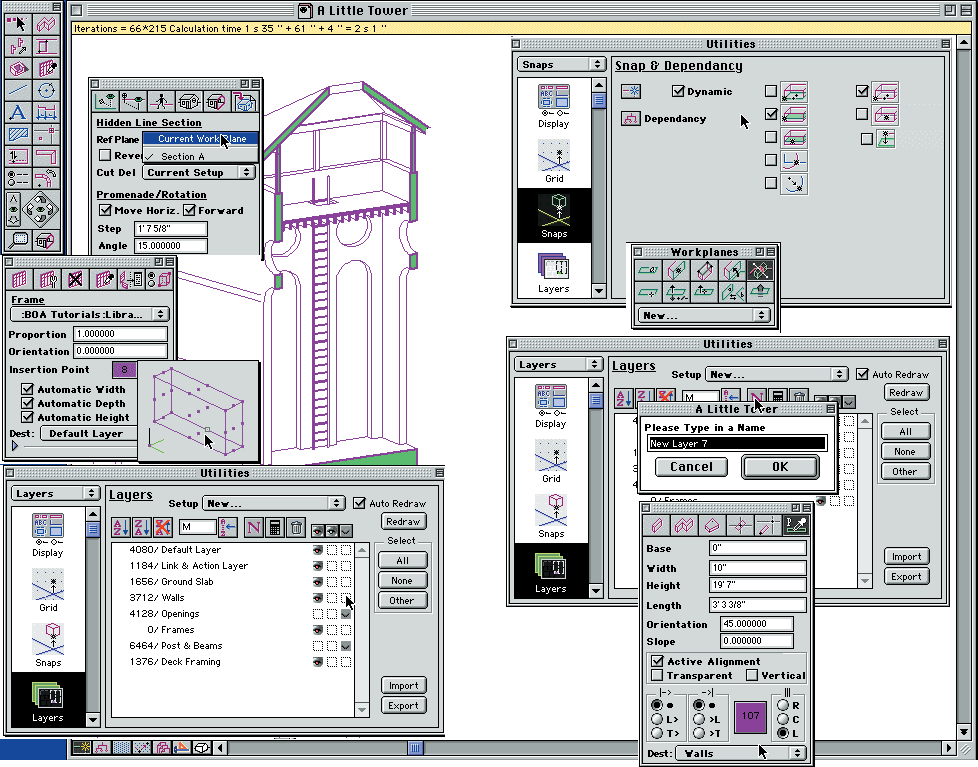978x767 pixels.
Task: Click the New Layer 7 name field
Action: tap(736, 443)
